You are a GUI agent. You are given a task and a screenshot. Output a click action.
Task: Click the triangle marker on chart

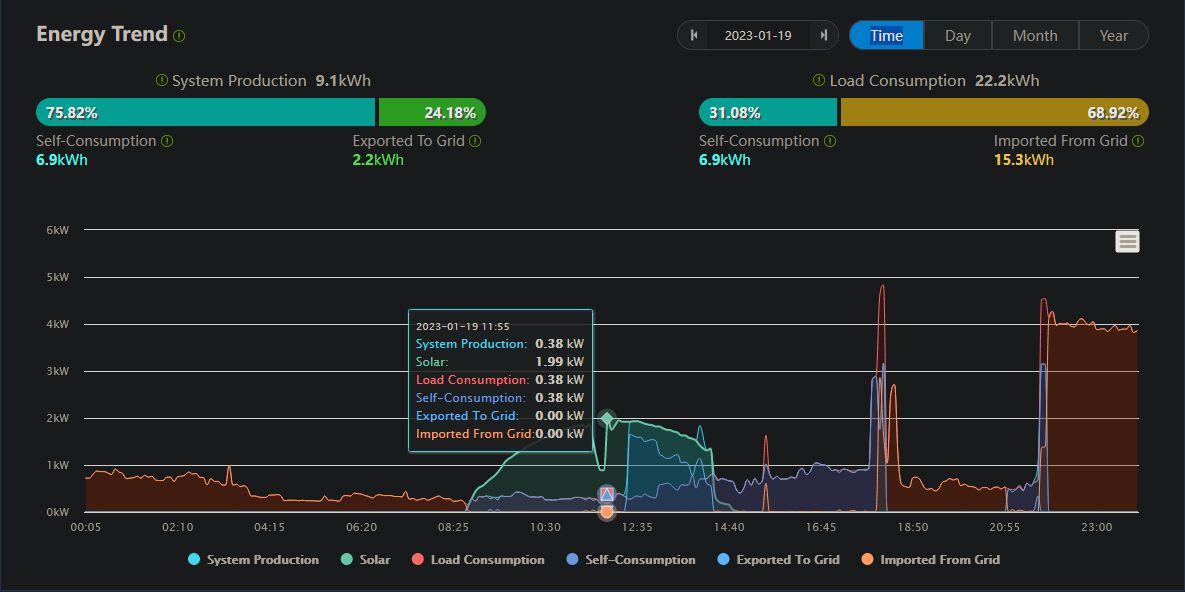tap(607, 494)
